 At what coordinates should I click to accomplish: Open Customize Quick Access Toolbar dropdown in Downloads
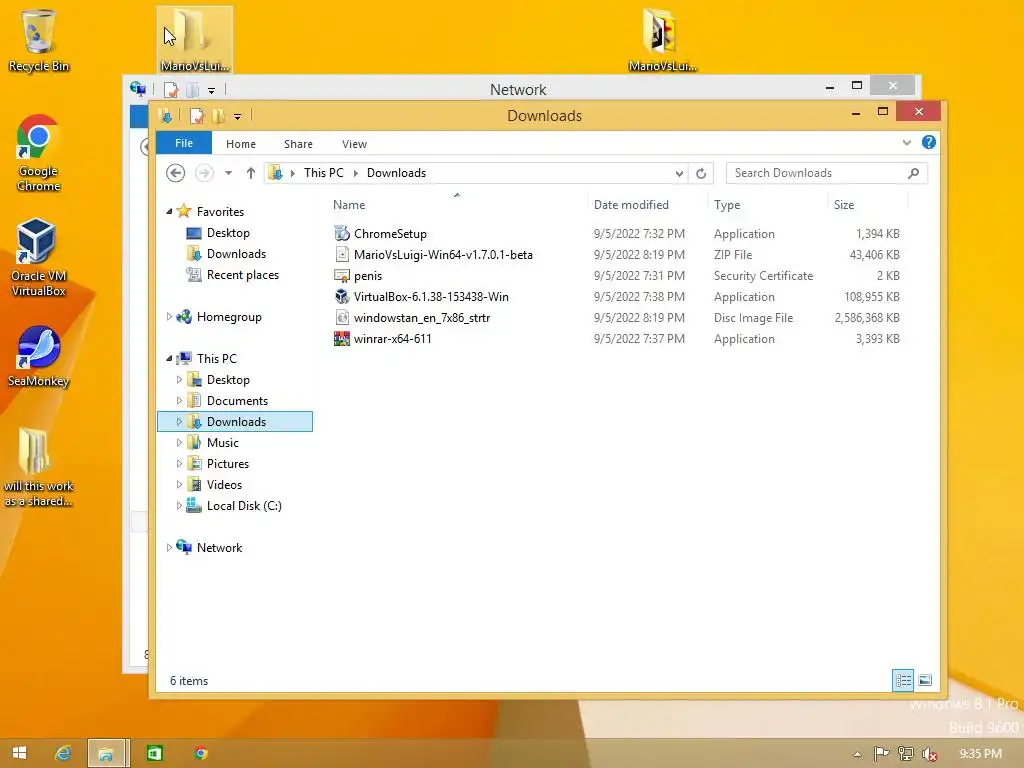(237, 117)
